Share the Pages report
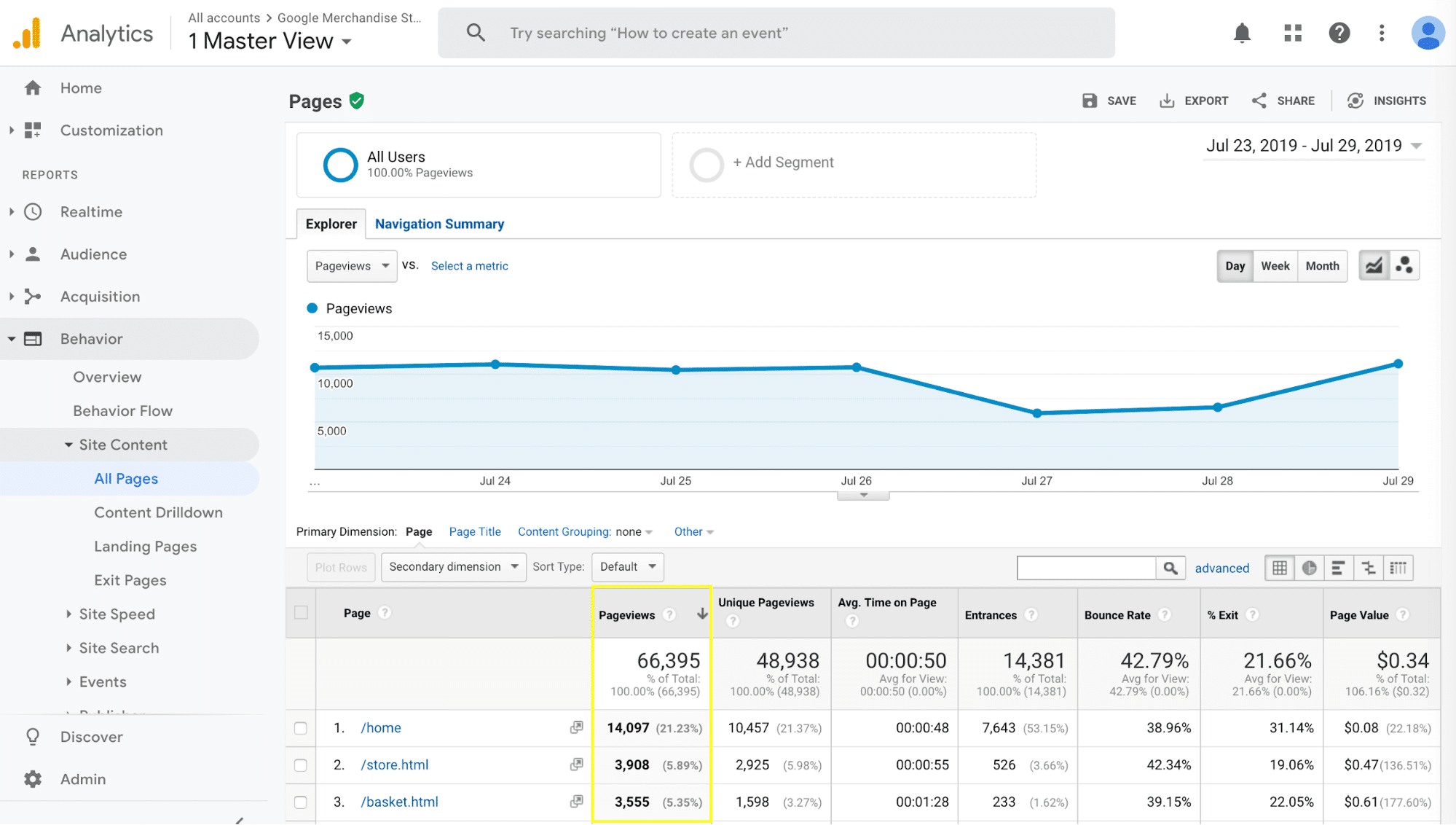 pyautogui.click(x=1283, y=101)
